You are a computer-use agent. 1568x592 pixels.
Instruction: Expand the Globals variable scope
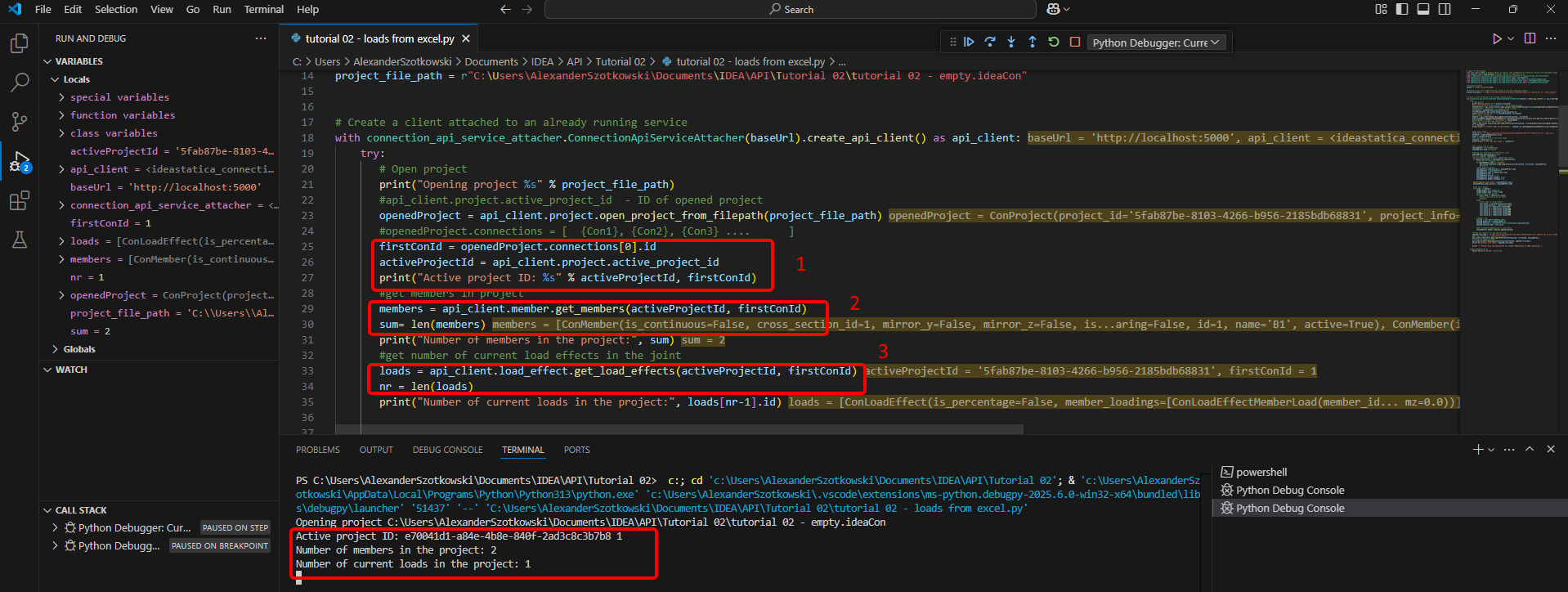coord(78,349)
